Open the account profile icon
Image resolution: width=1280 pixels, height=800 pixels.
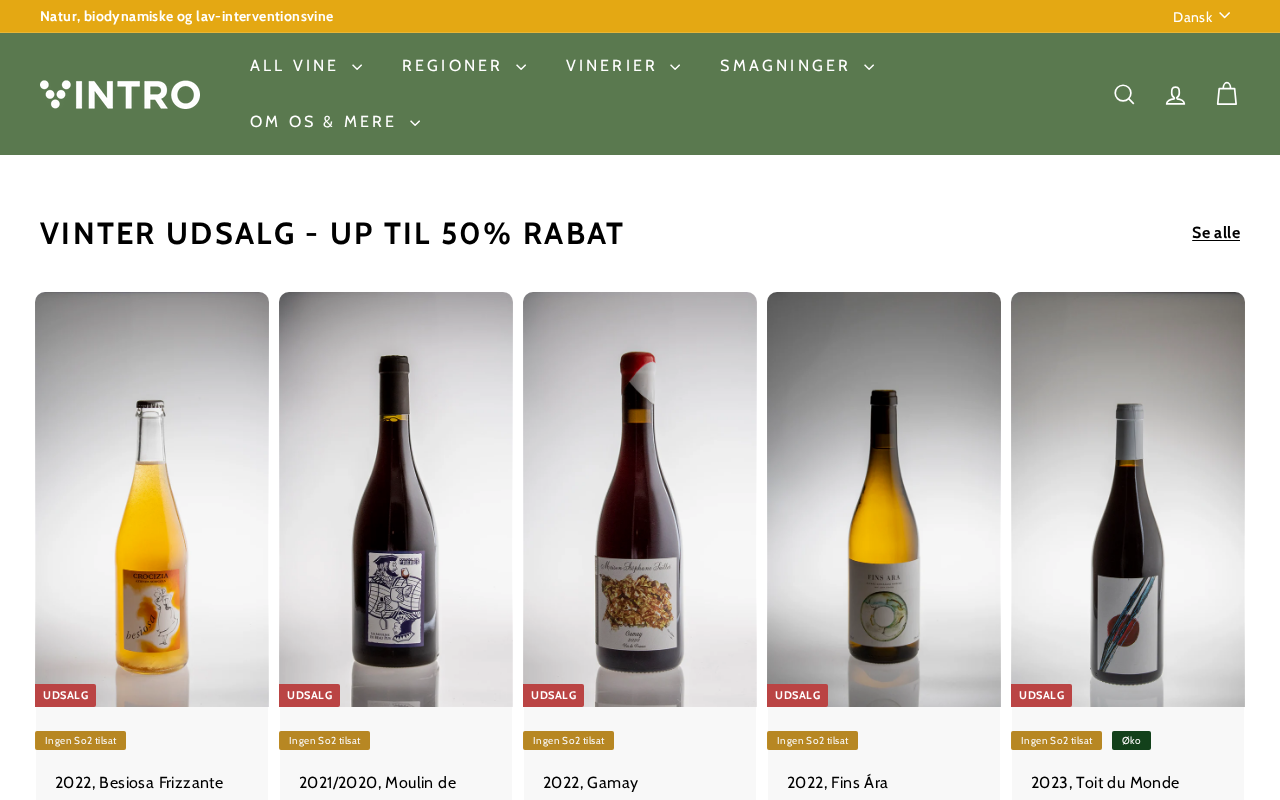(x=1176, y=94)
